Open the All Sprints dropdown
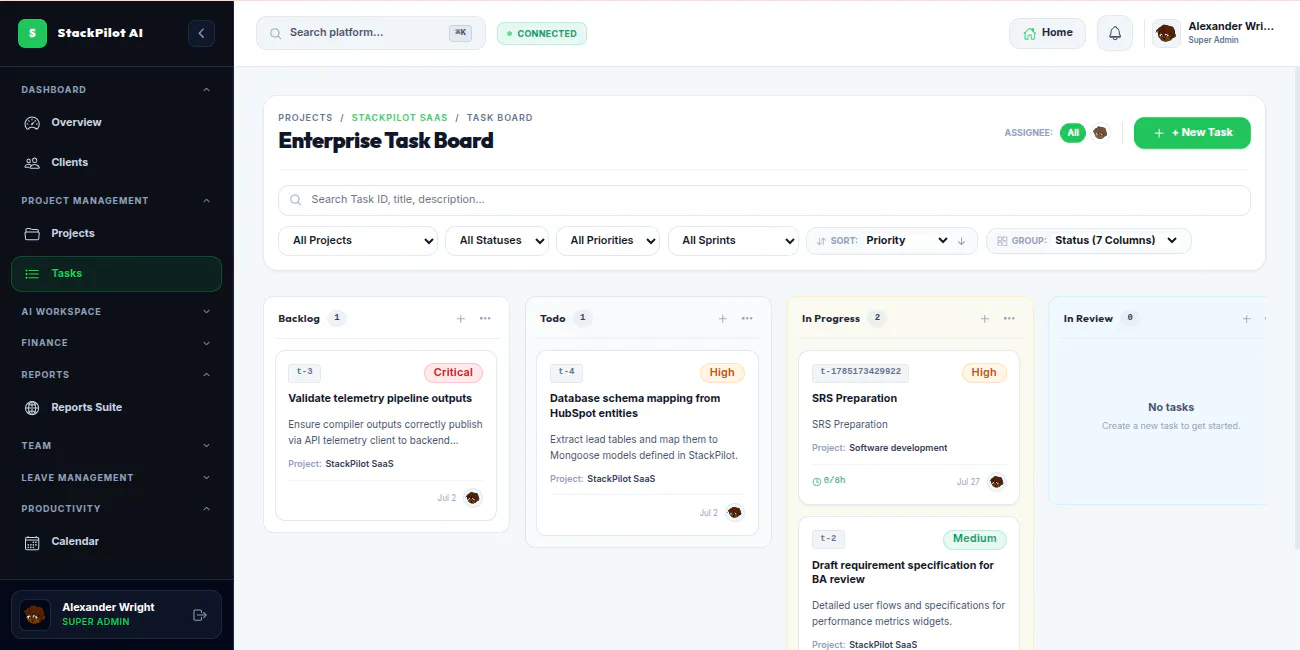 [733, 241]
